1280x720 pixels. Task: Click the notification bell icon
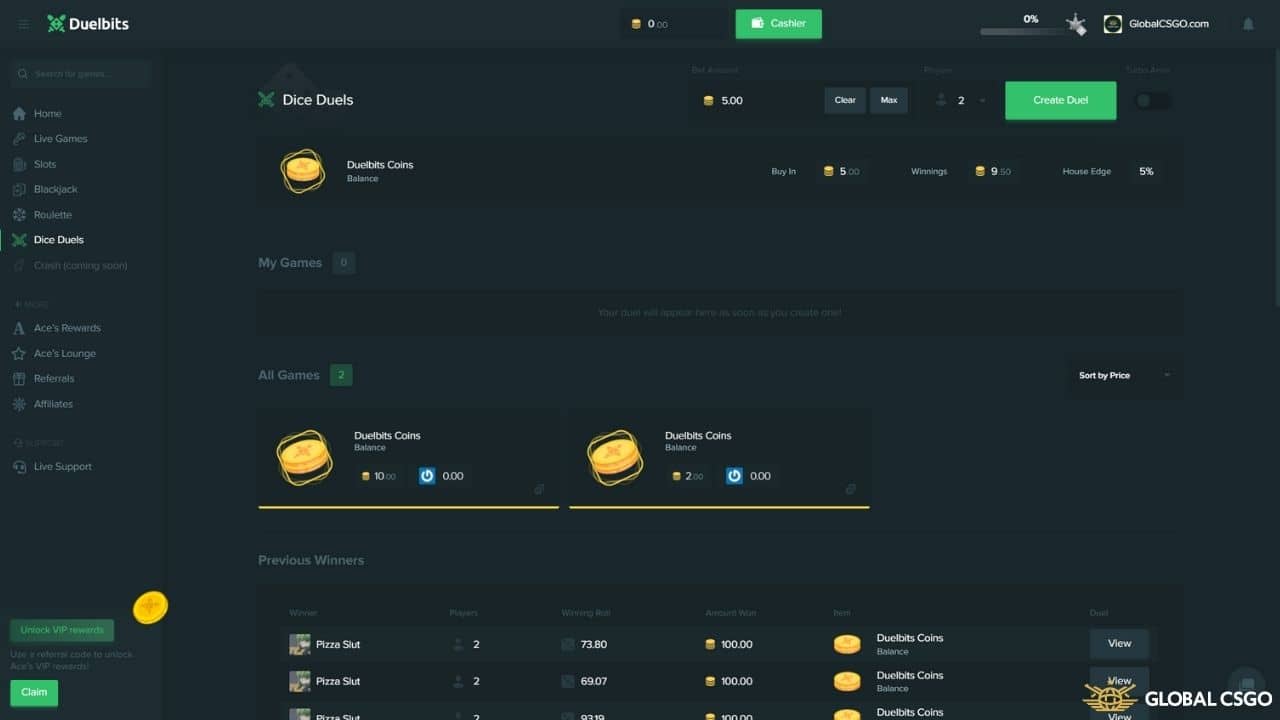click(x=1248, y=24)
